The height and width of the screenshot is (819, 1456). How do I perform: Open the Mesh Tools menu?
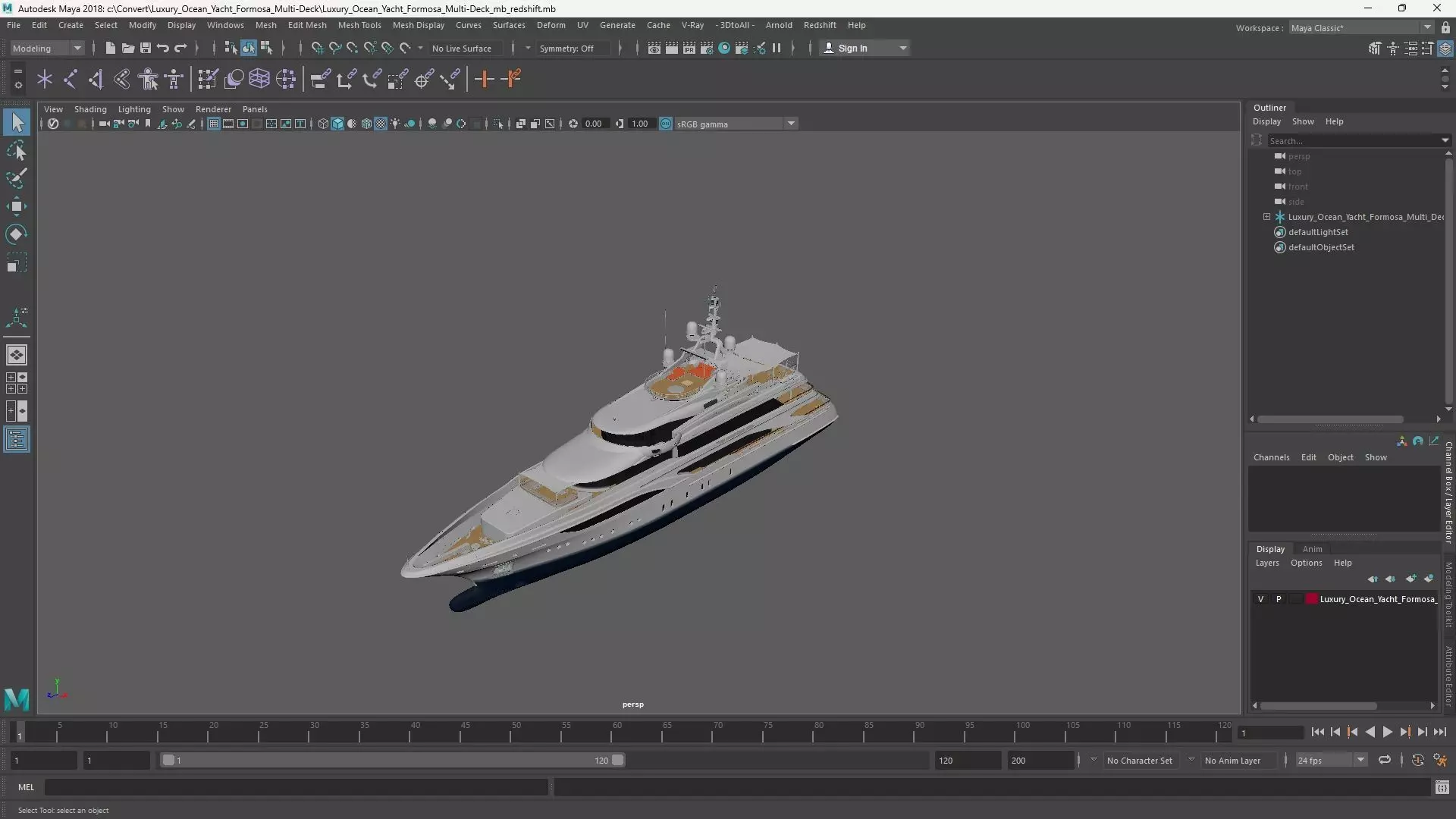coord(359,25)
